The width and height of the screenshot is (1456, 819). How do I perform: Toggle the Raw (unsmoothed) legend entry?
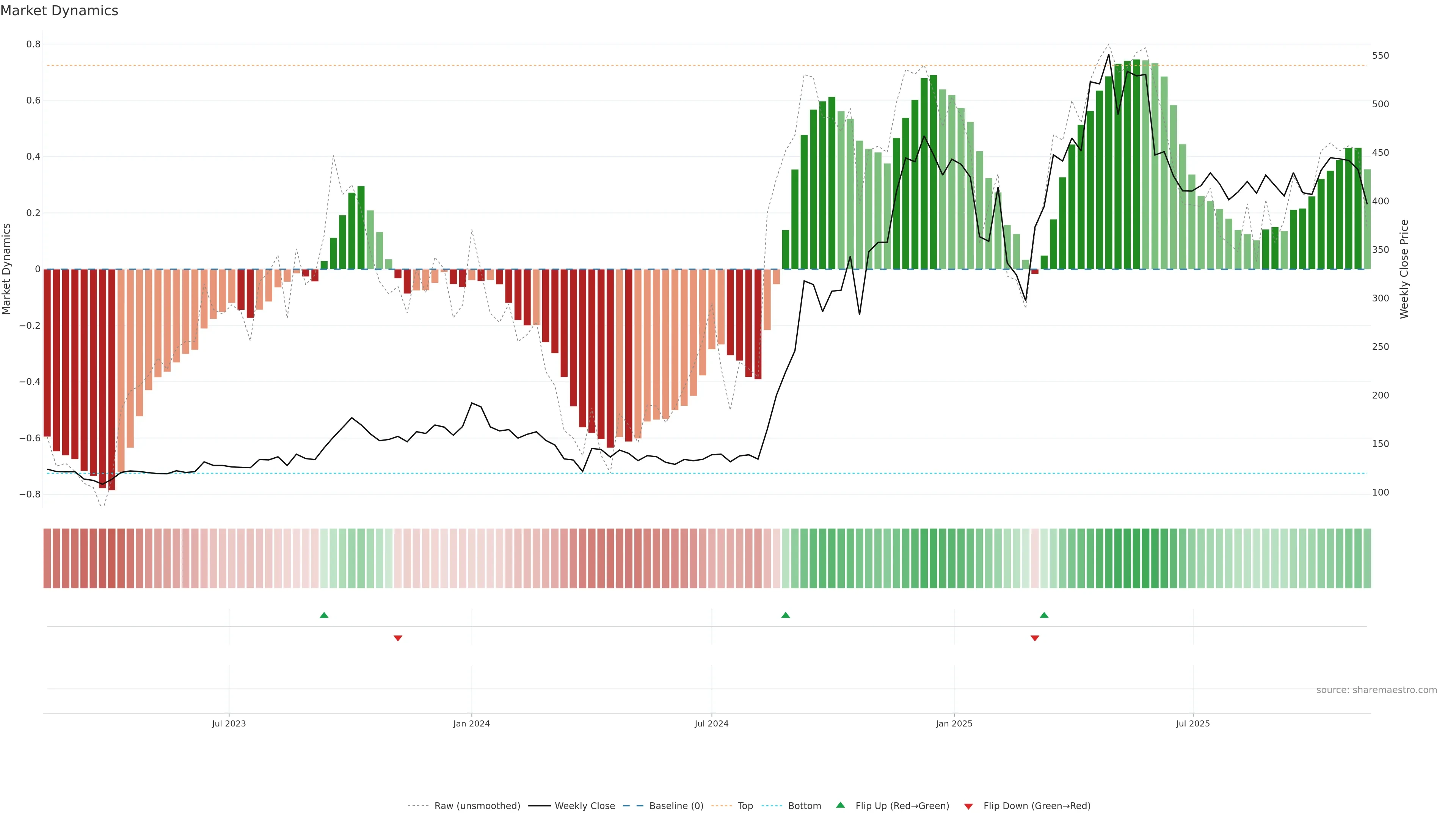tap(477, 806)
